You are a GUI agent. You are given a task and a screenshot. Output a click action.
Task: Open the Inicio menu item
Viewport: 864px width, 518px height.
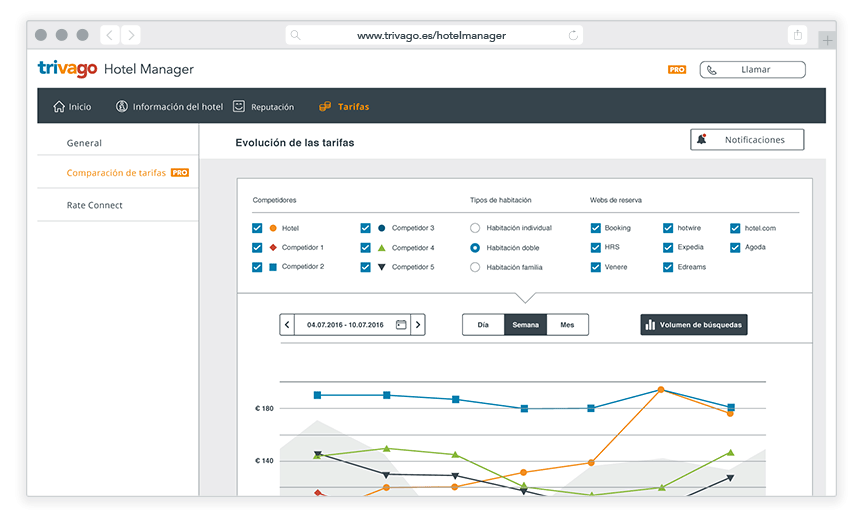click(x=72, y=106)
